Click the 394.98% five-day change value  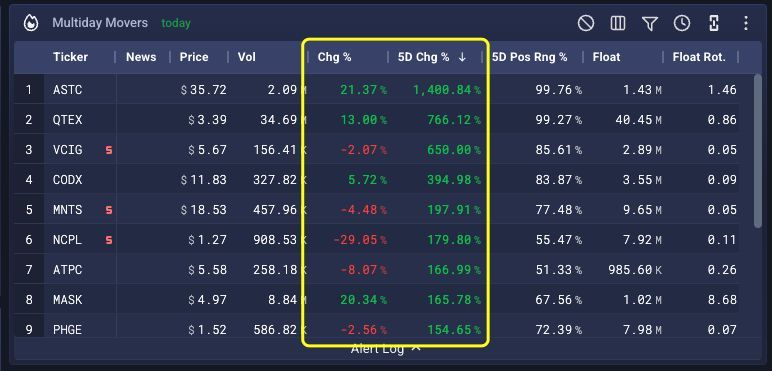coord(454,180)
